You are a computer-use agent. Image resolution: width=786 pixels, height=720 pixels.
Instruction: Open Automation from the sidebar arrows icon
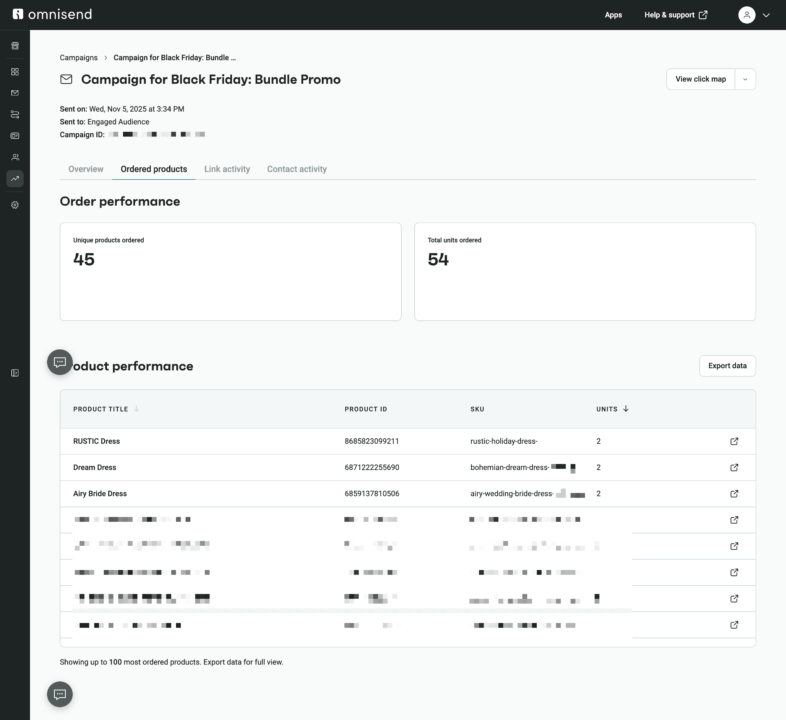tap(15, 114)
